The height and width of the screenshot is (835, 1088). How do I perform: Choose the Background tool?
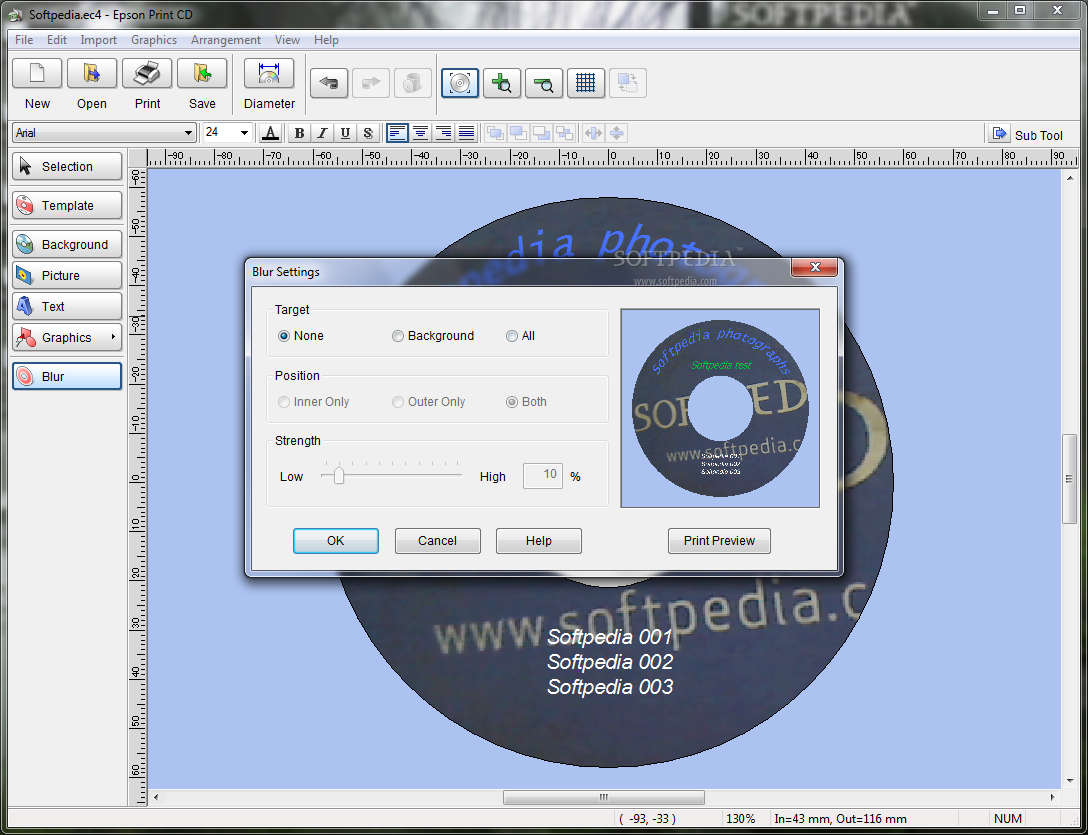tap(67, 244)
